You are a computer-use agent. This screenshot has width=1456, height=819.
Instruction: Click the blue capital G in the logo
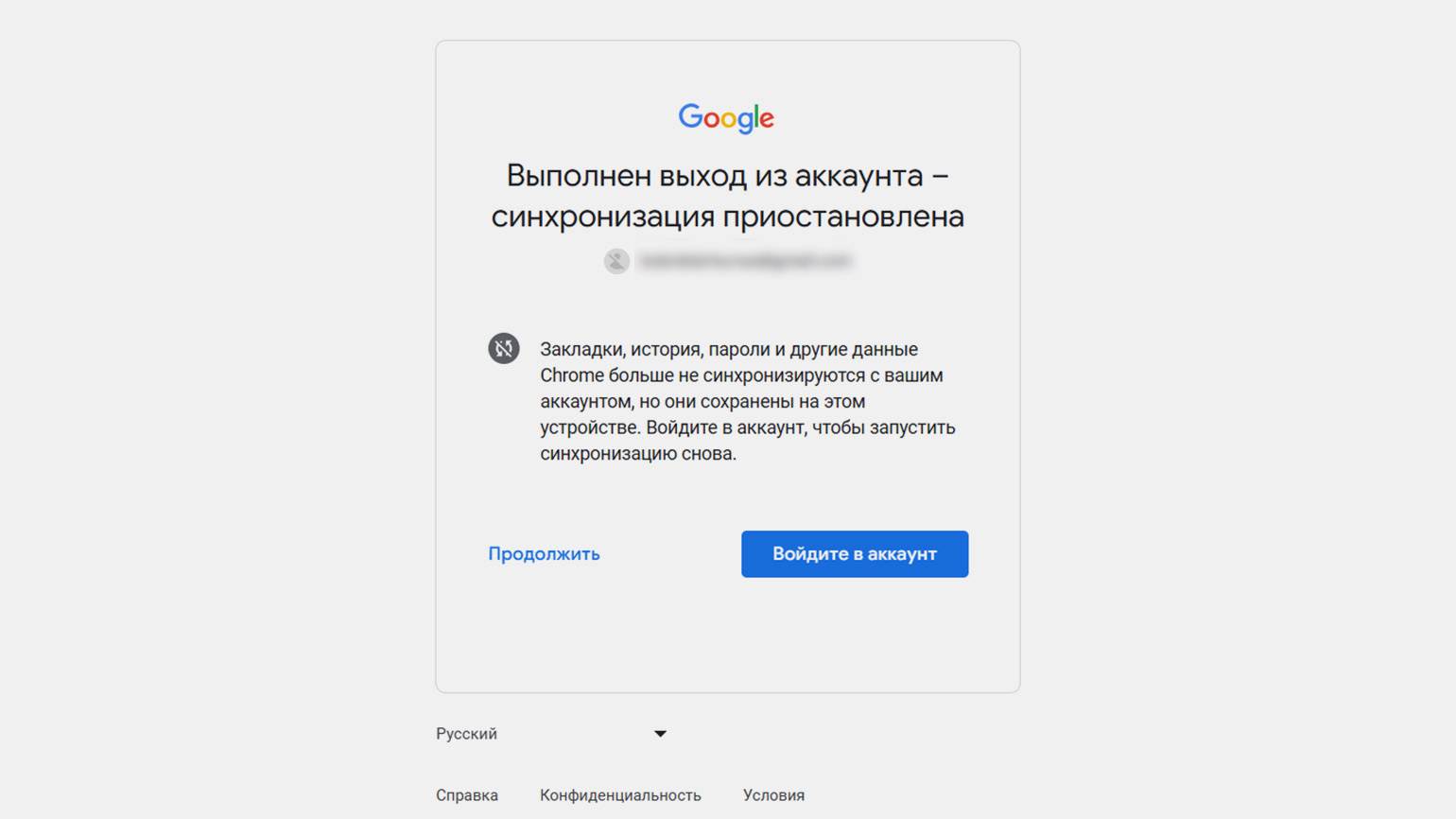[691, 116]
